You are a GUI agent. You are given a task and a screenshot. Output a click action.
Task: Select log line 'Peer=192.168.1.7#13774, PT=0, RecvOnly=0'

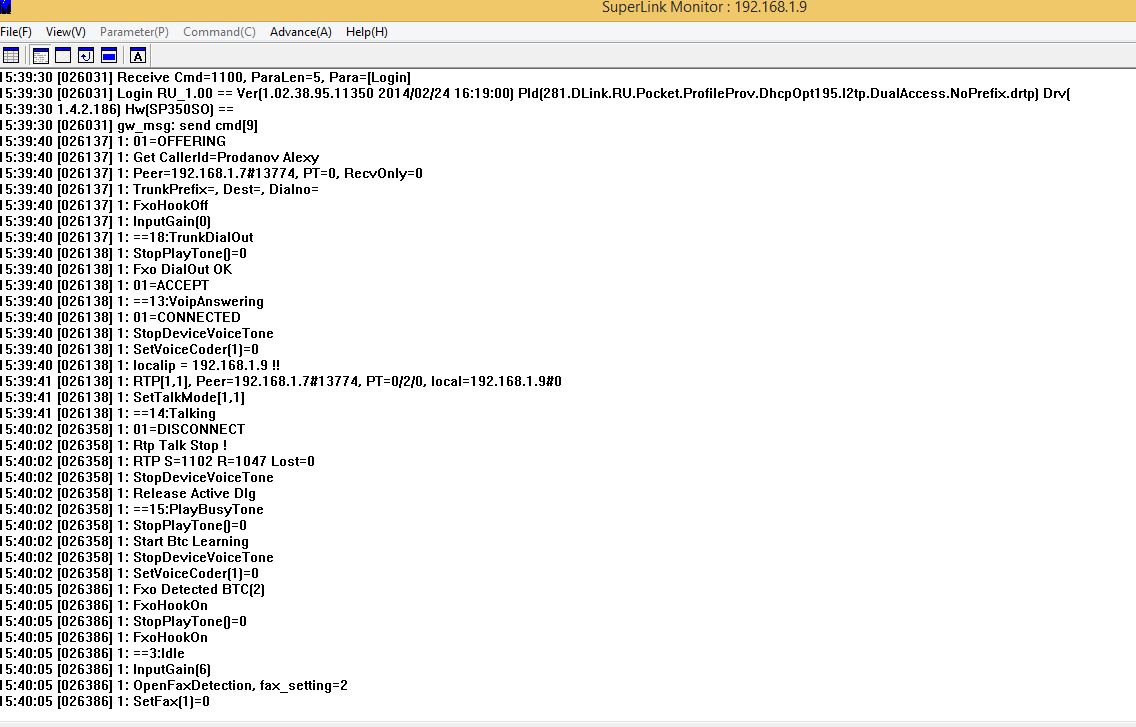(x=212, y=173)
